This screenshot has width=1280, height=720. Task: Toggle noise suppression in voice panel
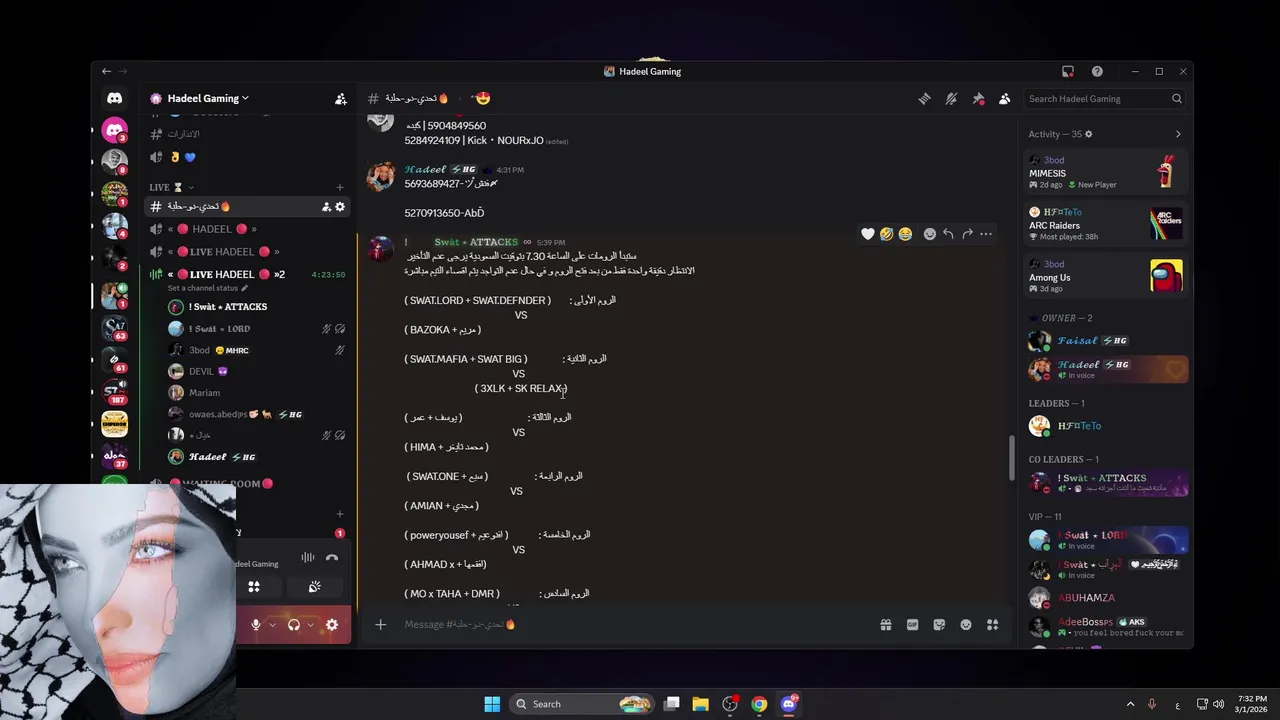(308, 558)
